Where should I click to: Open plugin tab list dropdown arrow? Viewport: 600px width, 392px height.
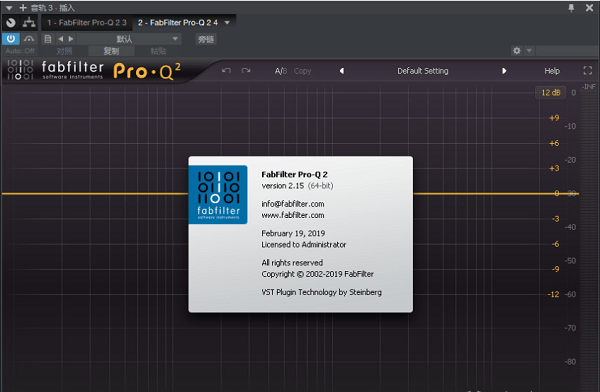pos(227,23)
